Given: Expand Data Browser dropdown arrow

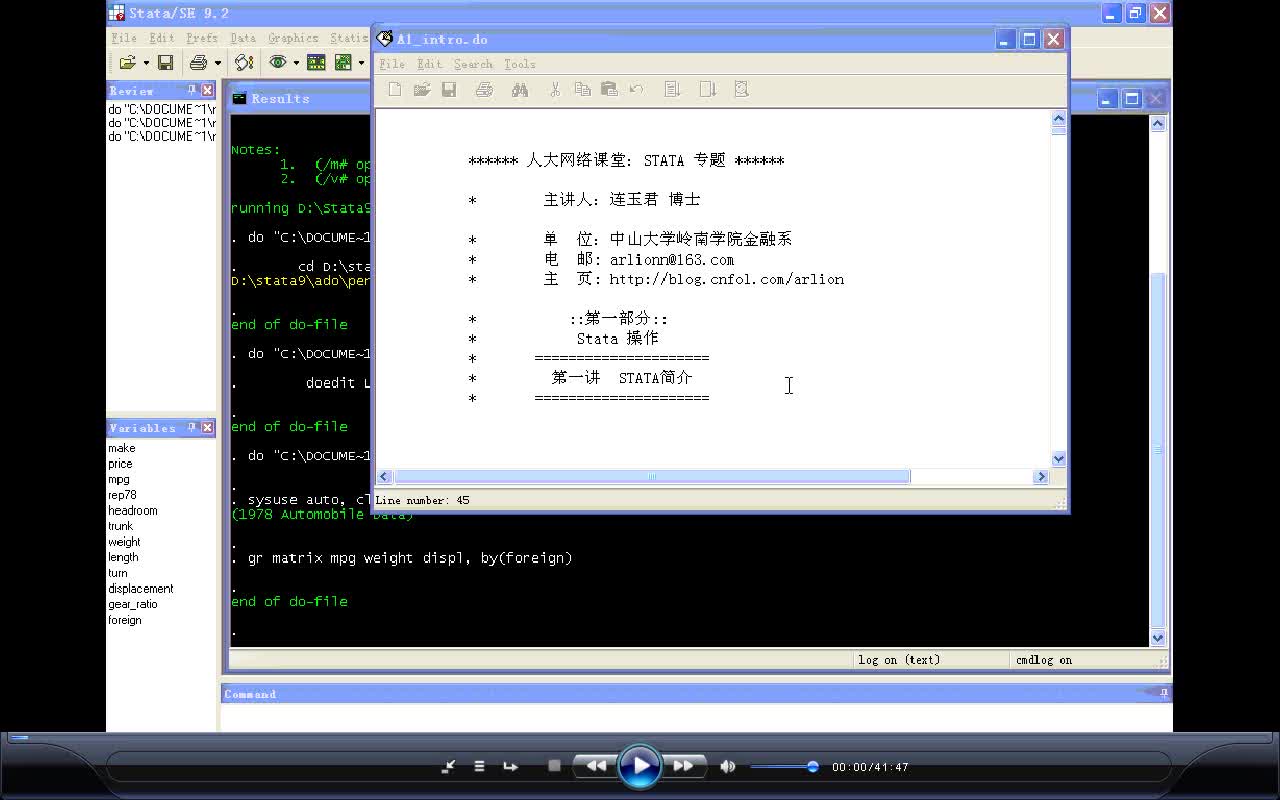Looking at the screenshot, I should [x=361, y=63].
